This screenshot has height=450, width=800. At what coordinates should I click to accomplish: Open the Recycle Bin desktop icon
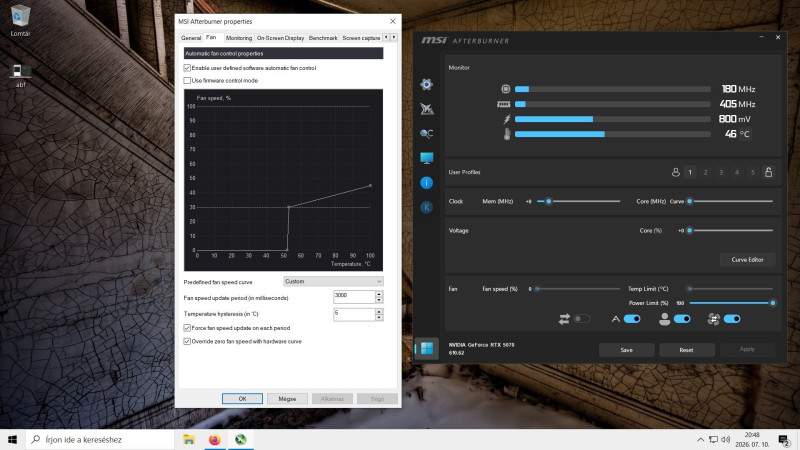coord(20,20)
